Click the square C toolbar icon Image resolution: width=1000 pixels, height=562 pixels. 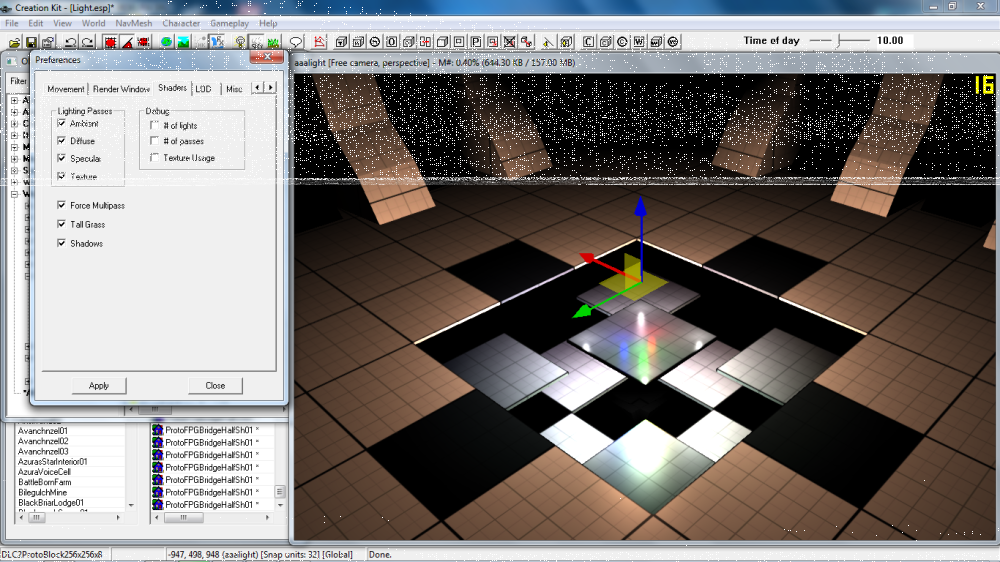(588, 42)
